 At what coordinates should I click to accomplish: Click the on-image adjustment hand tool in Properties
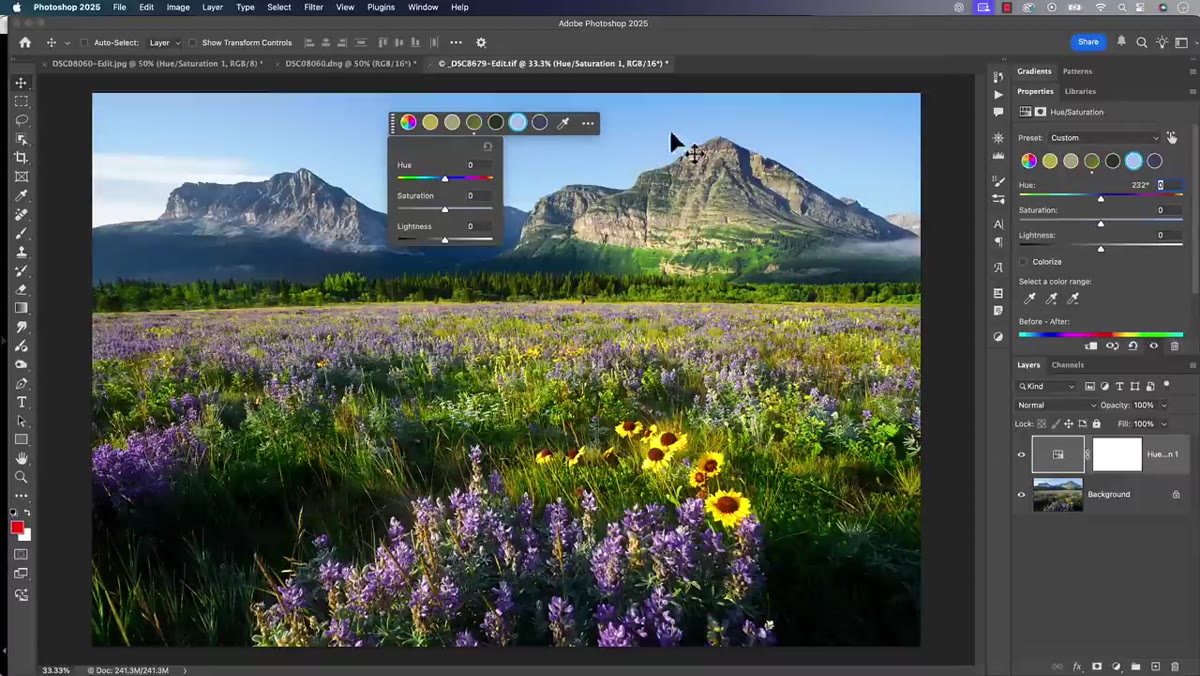pos(1172,137)
